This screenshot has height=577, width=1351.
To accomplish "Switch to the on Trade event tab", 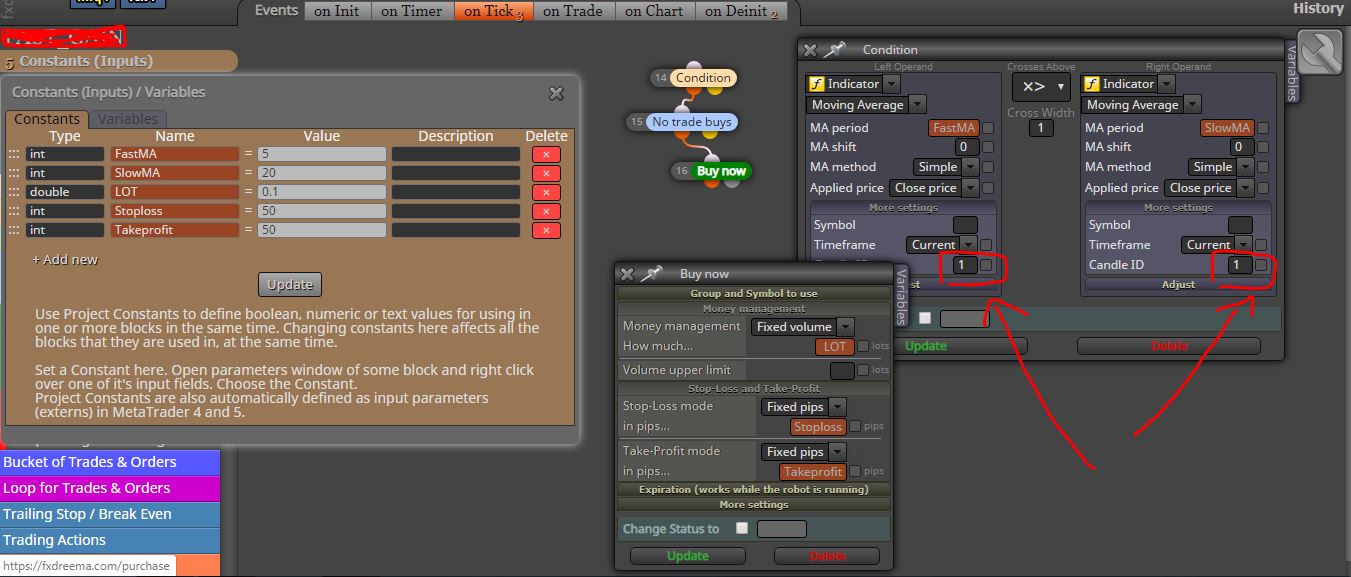I will click(x=572, y=11).
